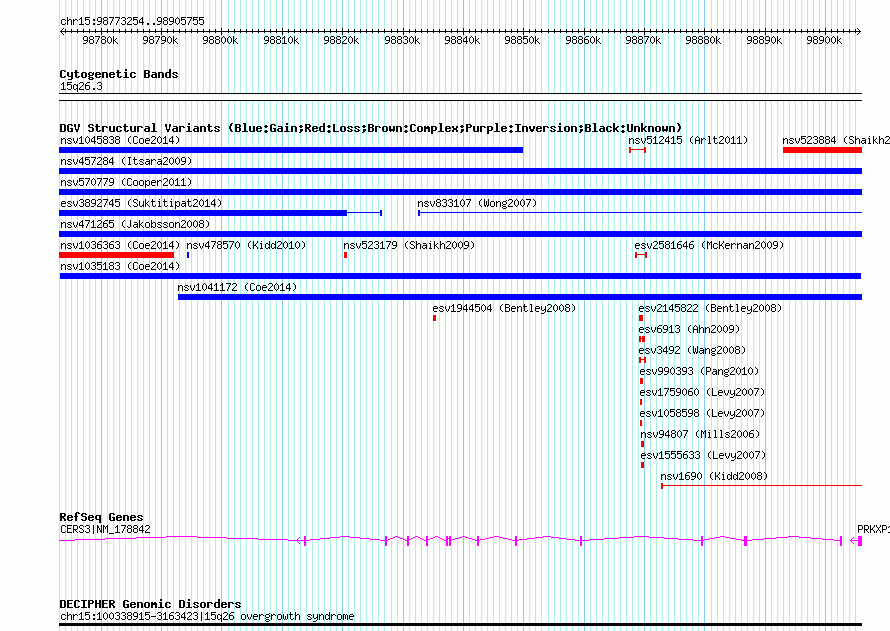
Task: Click the nsv1036363 (Coe2014) red loss bar
Action: click(x=116, y=255)
